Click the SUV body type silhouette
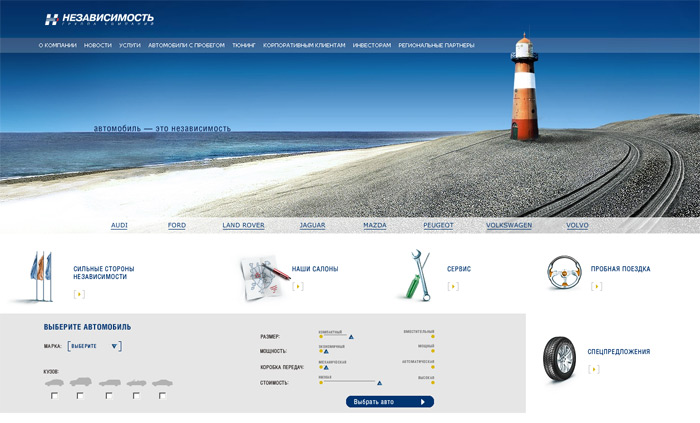Viewport: 700px width, 423px height. pos(81,382)
